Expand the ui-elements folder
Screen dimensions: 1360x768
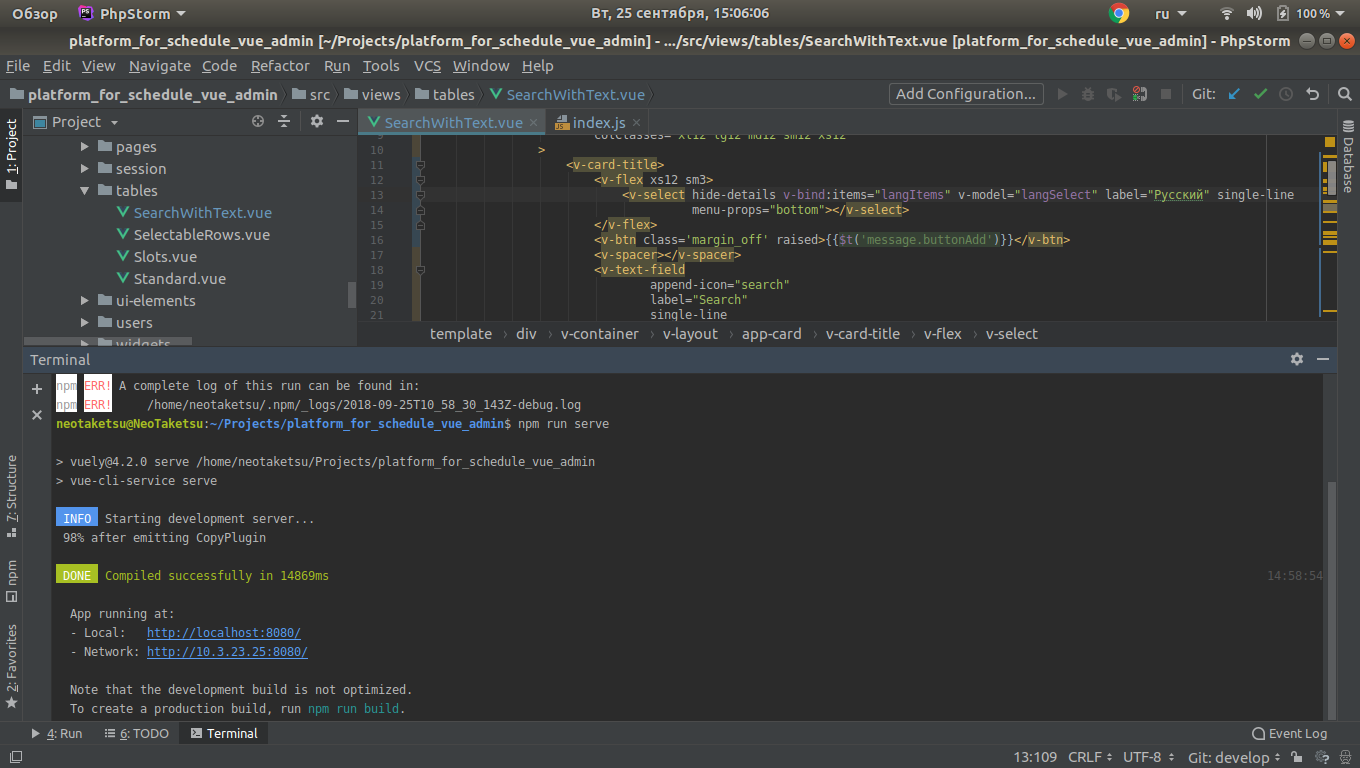(x=85, y=301)
